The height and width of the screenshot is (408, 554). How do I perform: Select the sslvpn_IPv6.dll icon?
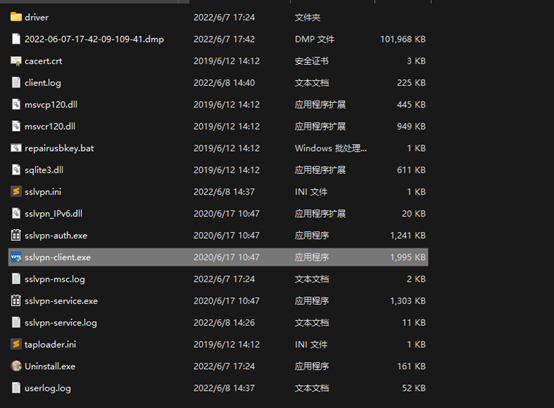point(16,213)
